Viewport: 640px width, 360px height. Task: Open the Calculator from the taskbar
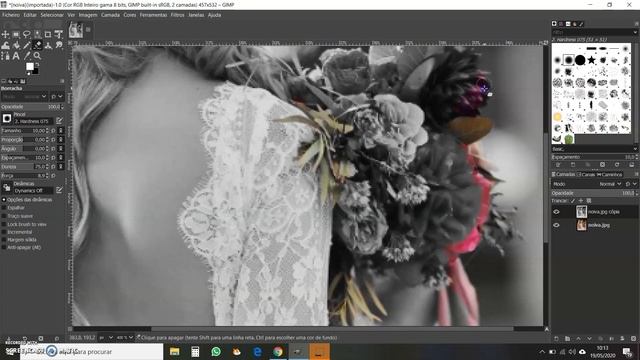[195, 351]
